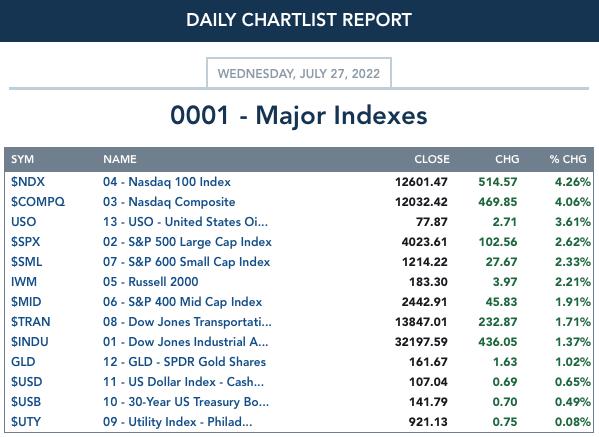This screenshot has height=437, width=599.
Task: Sort by the CLOSE column header
Action: (432, 159)
